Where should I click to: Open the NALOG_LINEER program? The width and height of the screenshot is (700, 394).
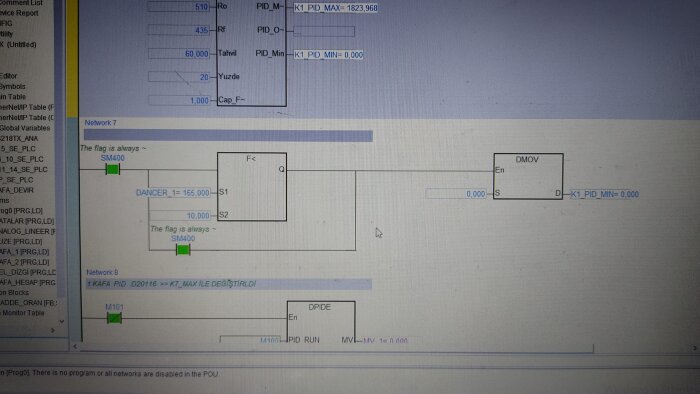(x=28, y=231)
